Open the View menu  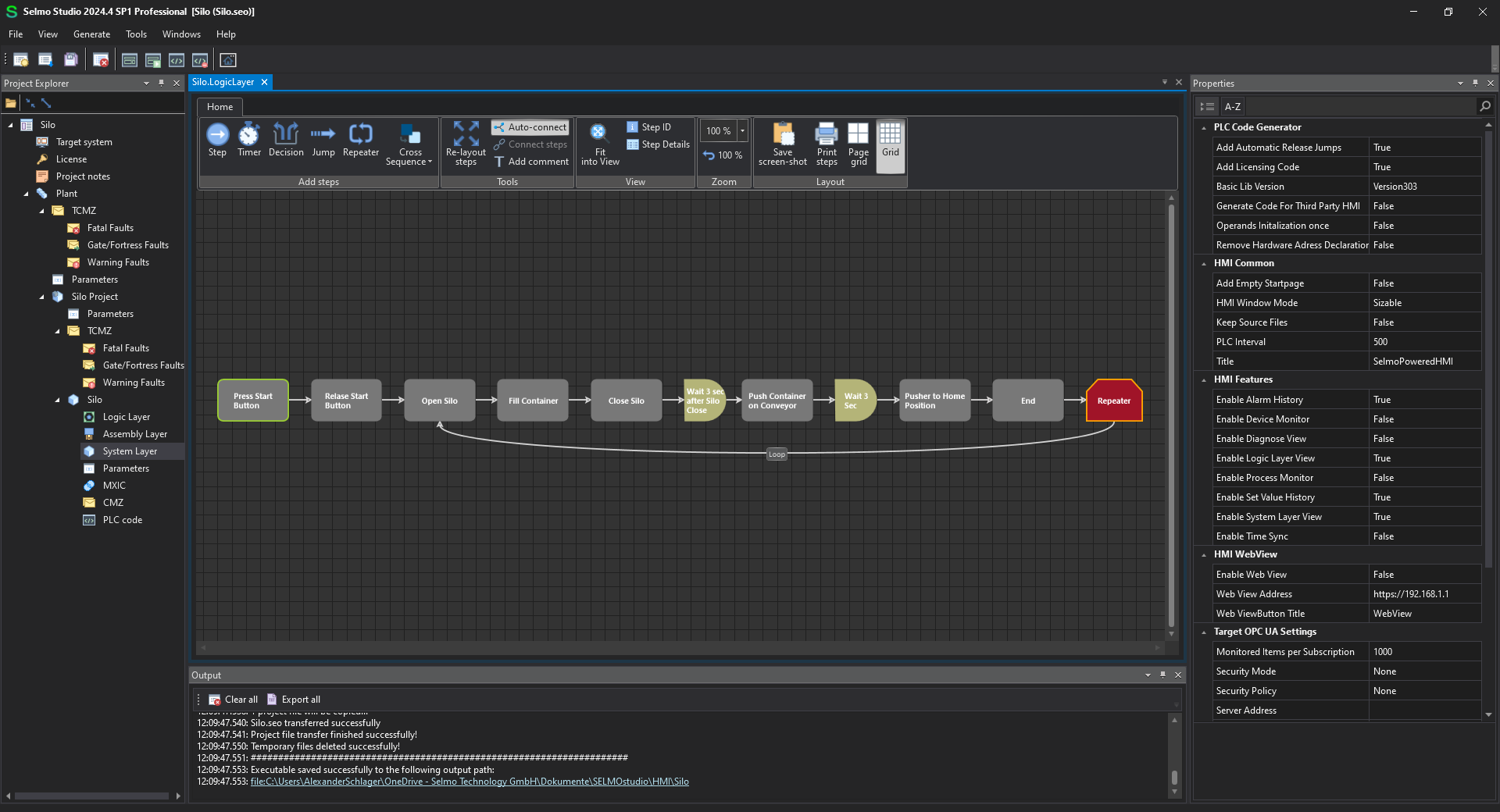pos(48,34)
